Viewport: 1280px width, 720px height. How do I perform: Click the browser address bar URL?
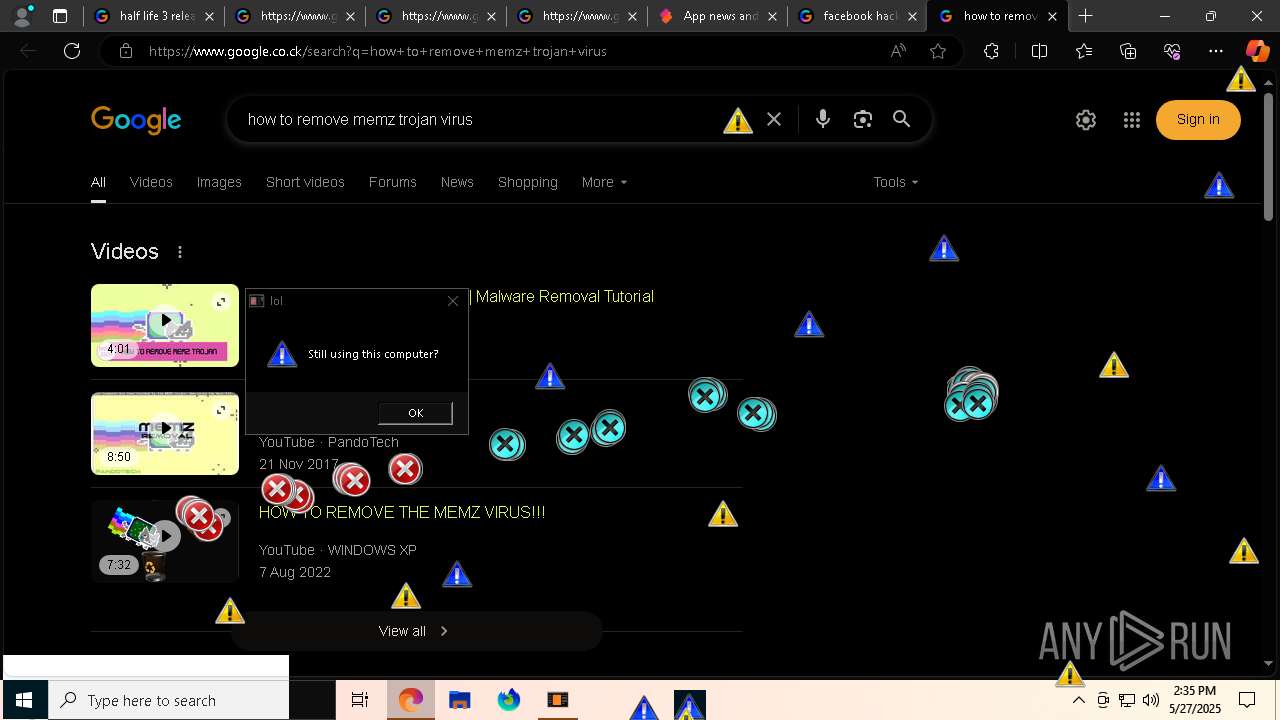378,51
